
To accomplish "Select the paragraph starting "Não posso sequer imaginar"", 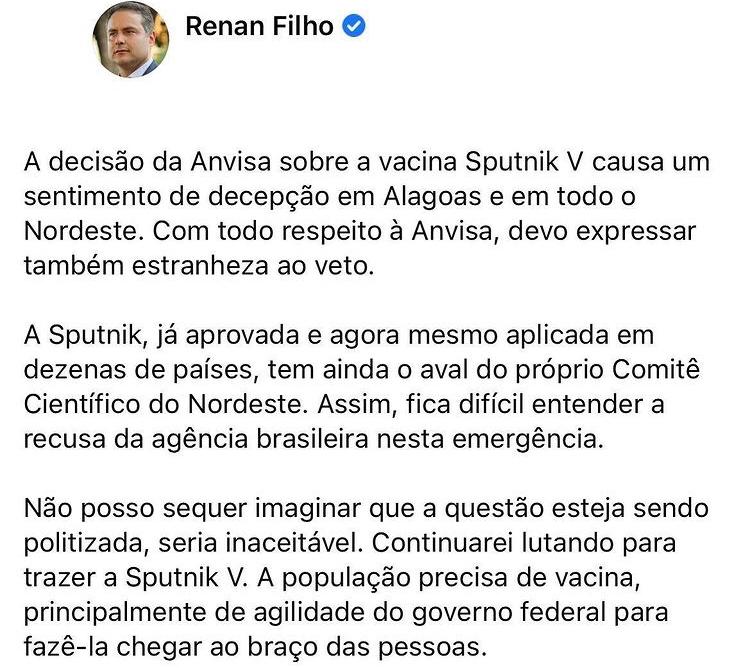I will click(x=366, y=577).
